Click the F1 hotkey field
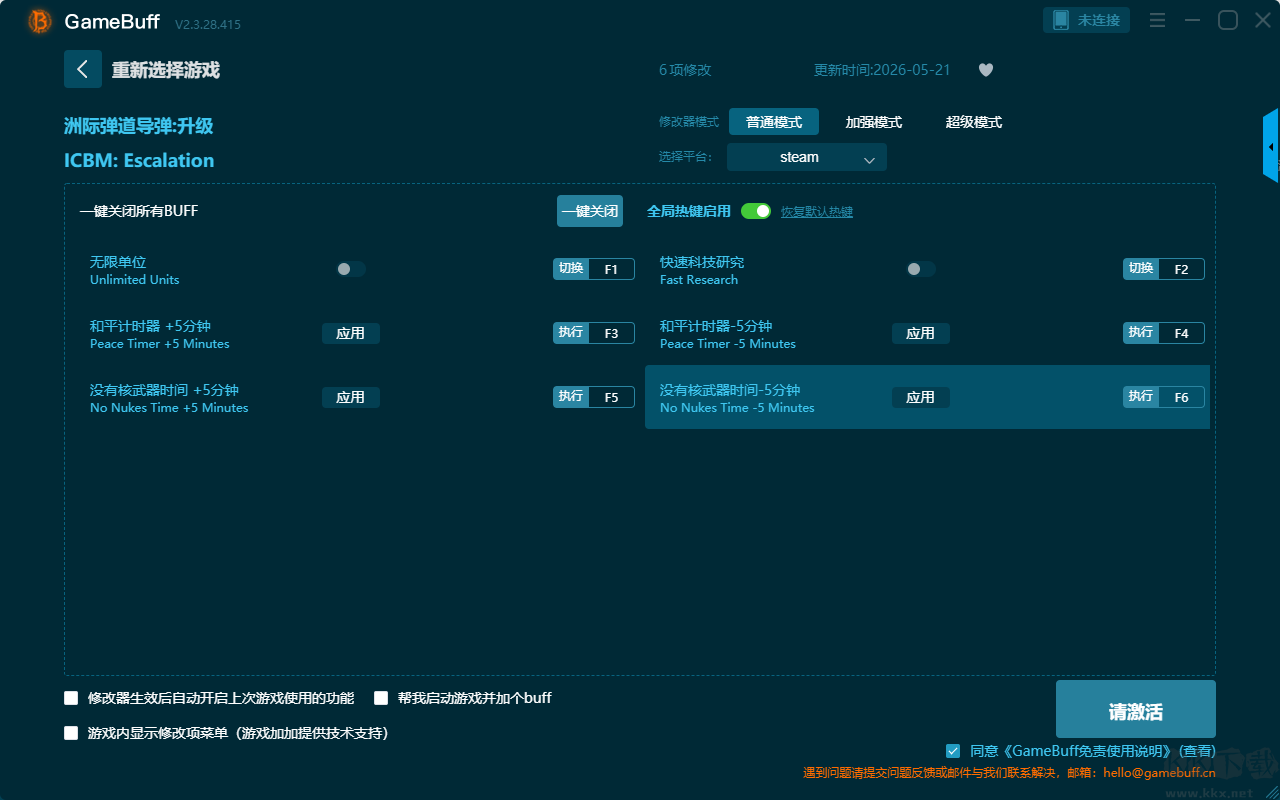Image resolution: width=1280 pixels, height=800 pixels. click(x=611, y=269)
